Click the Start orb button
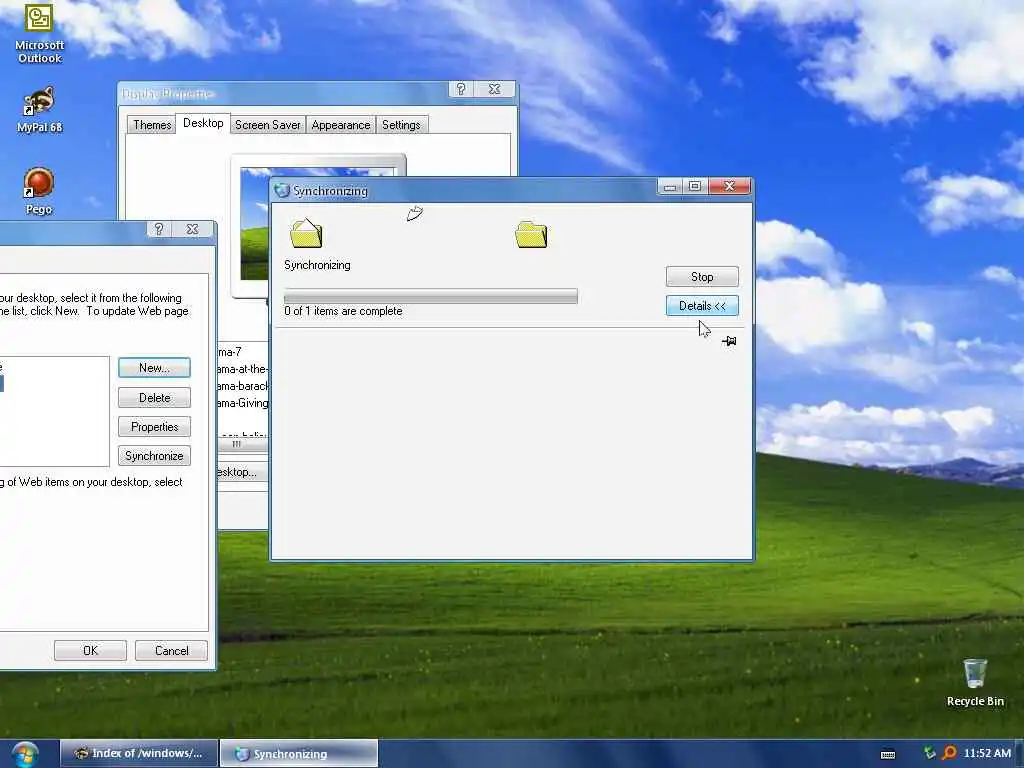This screenshot has height=768, width=1024. point(25,754)
